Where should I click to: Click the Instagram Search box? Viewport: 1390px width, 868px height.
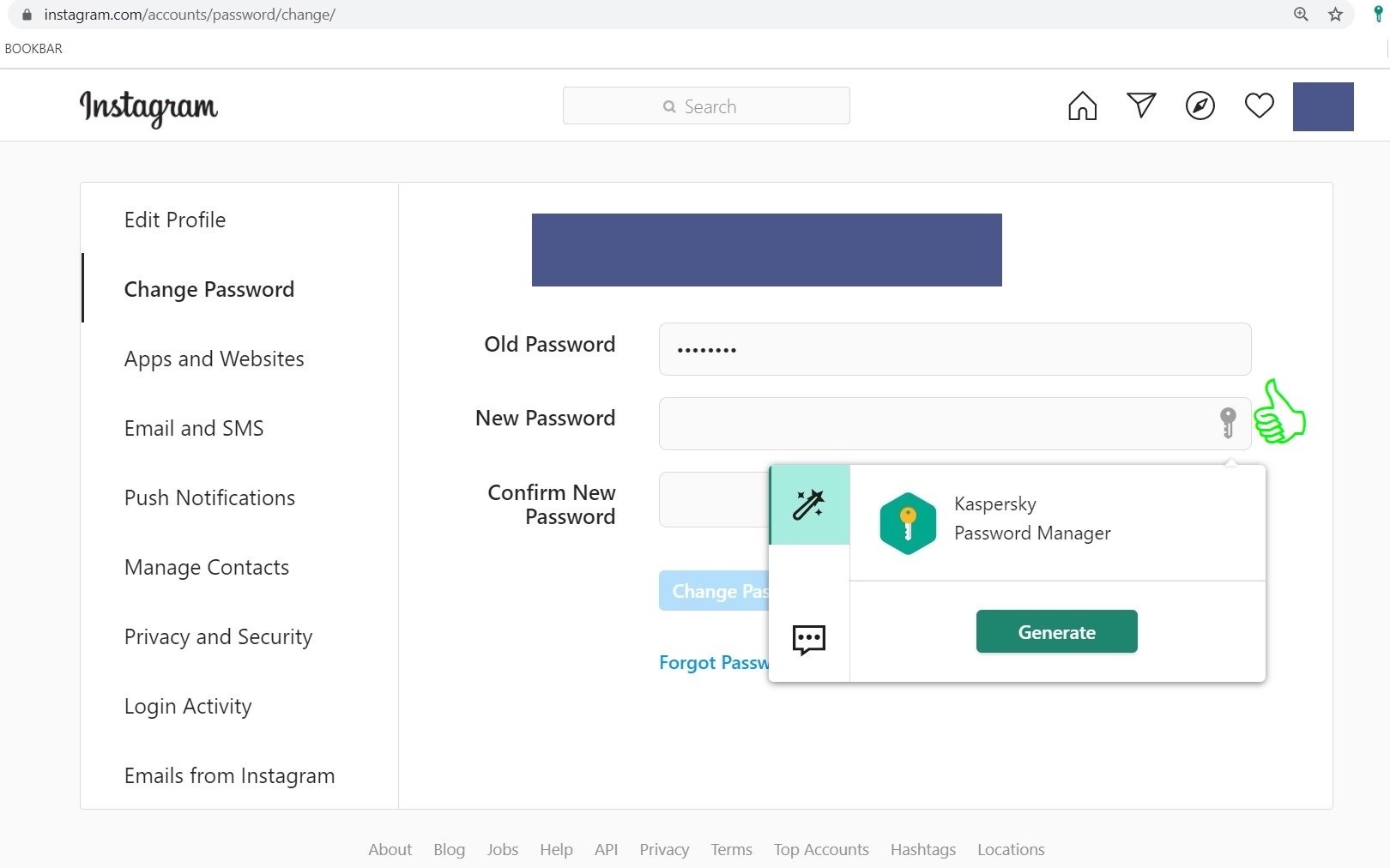[706, 105]
